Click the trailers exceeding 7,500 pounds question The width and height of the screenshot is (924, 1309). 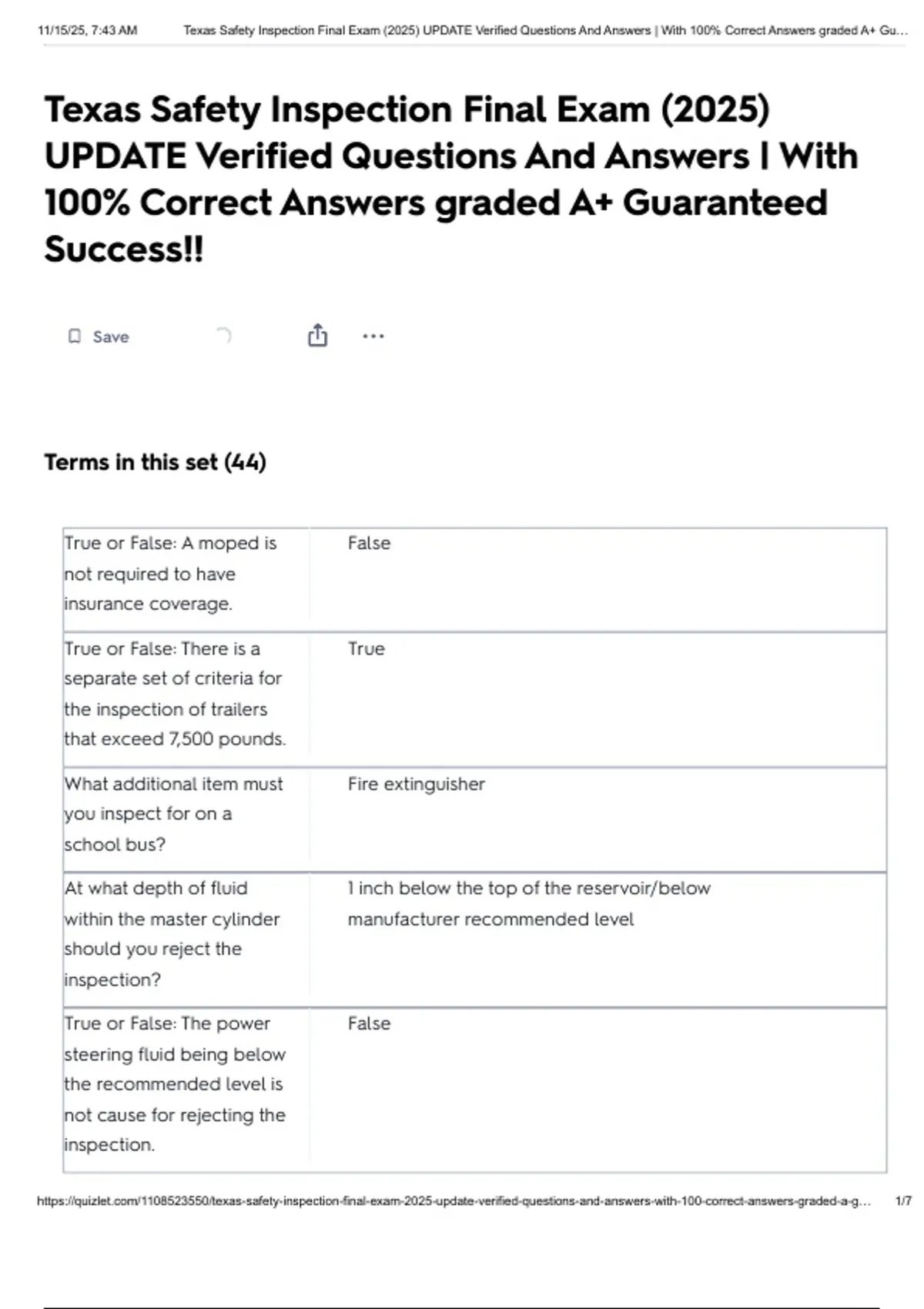(175, 694)
